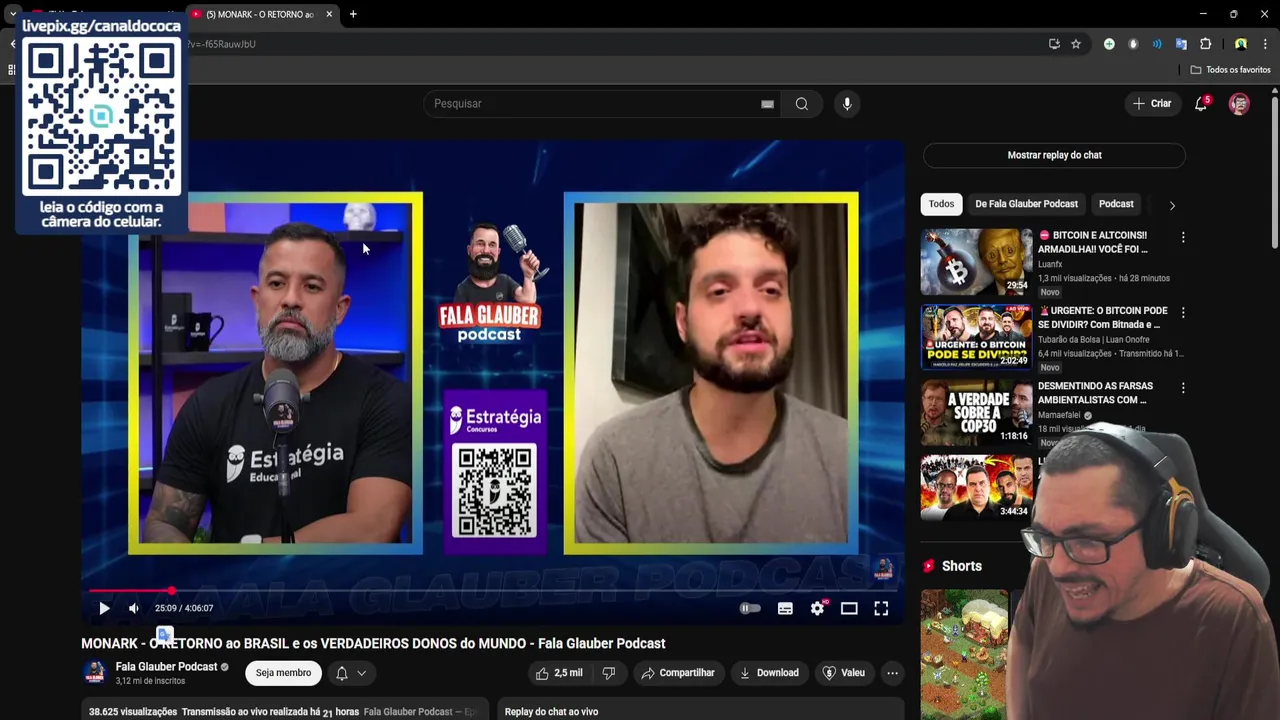Screen dimensions: 1280x720
Task: Open YouTube notifications bell
Action: [1201, 104]
